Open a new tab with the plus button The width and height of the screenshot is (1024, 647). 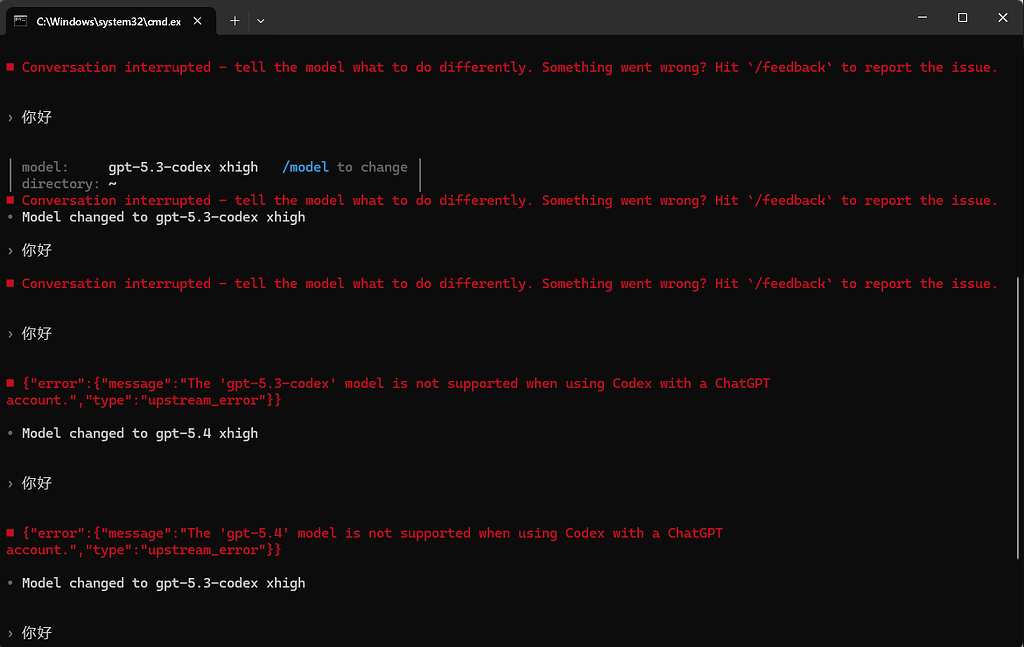tap(234, 21)
